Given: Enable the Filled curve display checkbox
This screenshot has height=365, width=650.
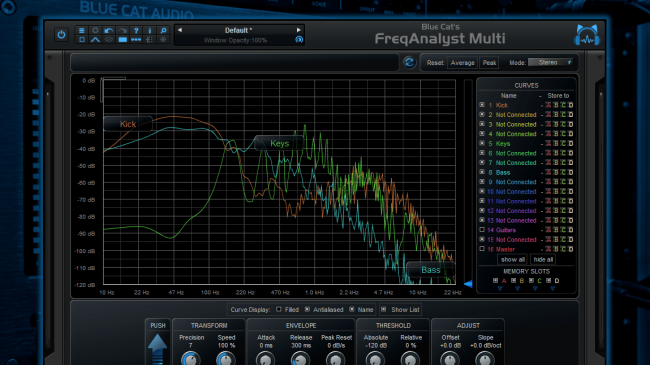Looking at the screenshot, I should (x=279, y=309).
